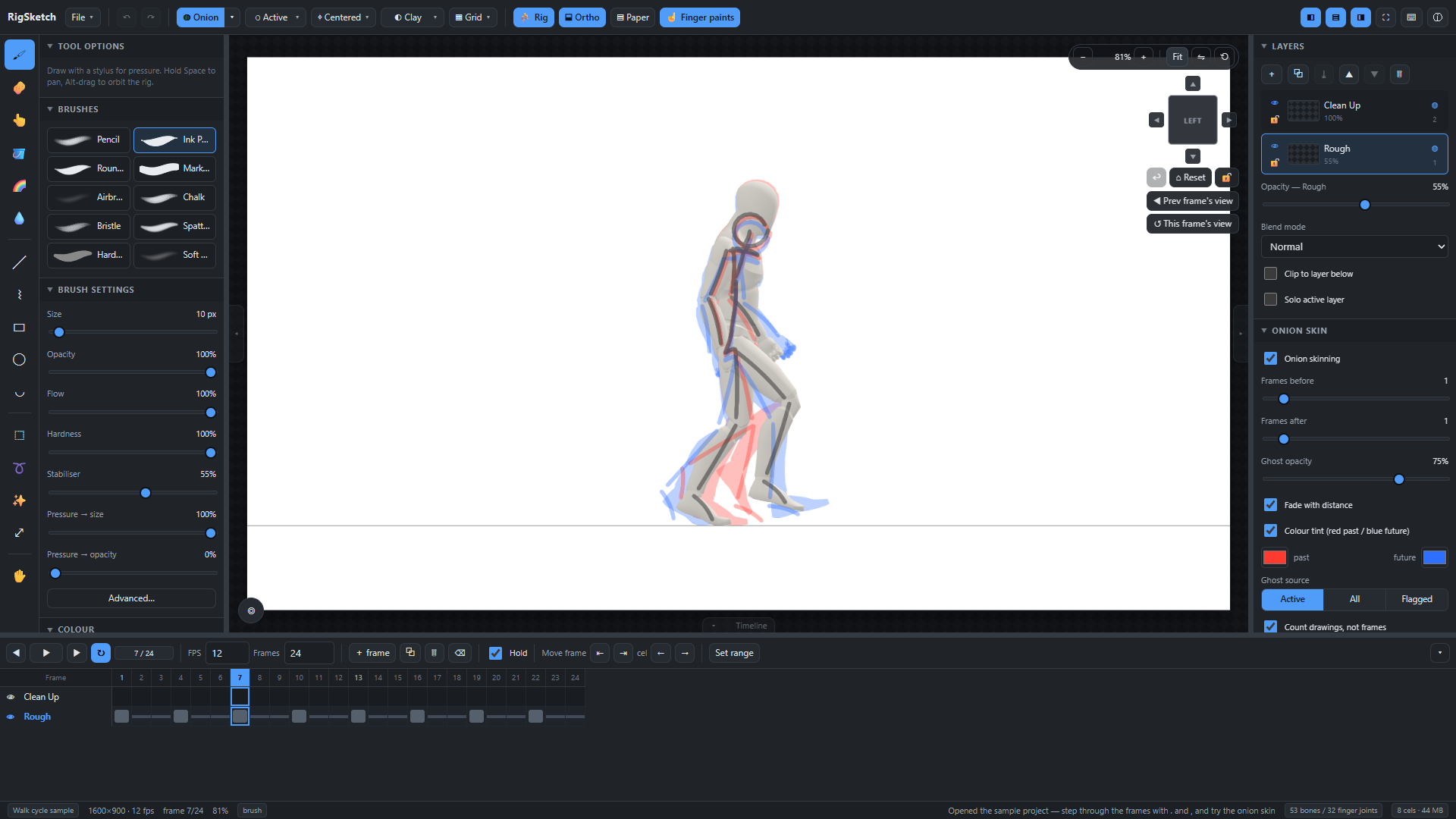Toggle Count drawings, not frames checkbox
This screenshot has height=819, width=1456.
pyautogui.click(x=1271, y=627)
